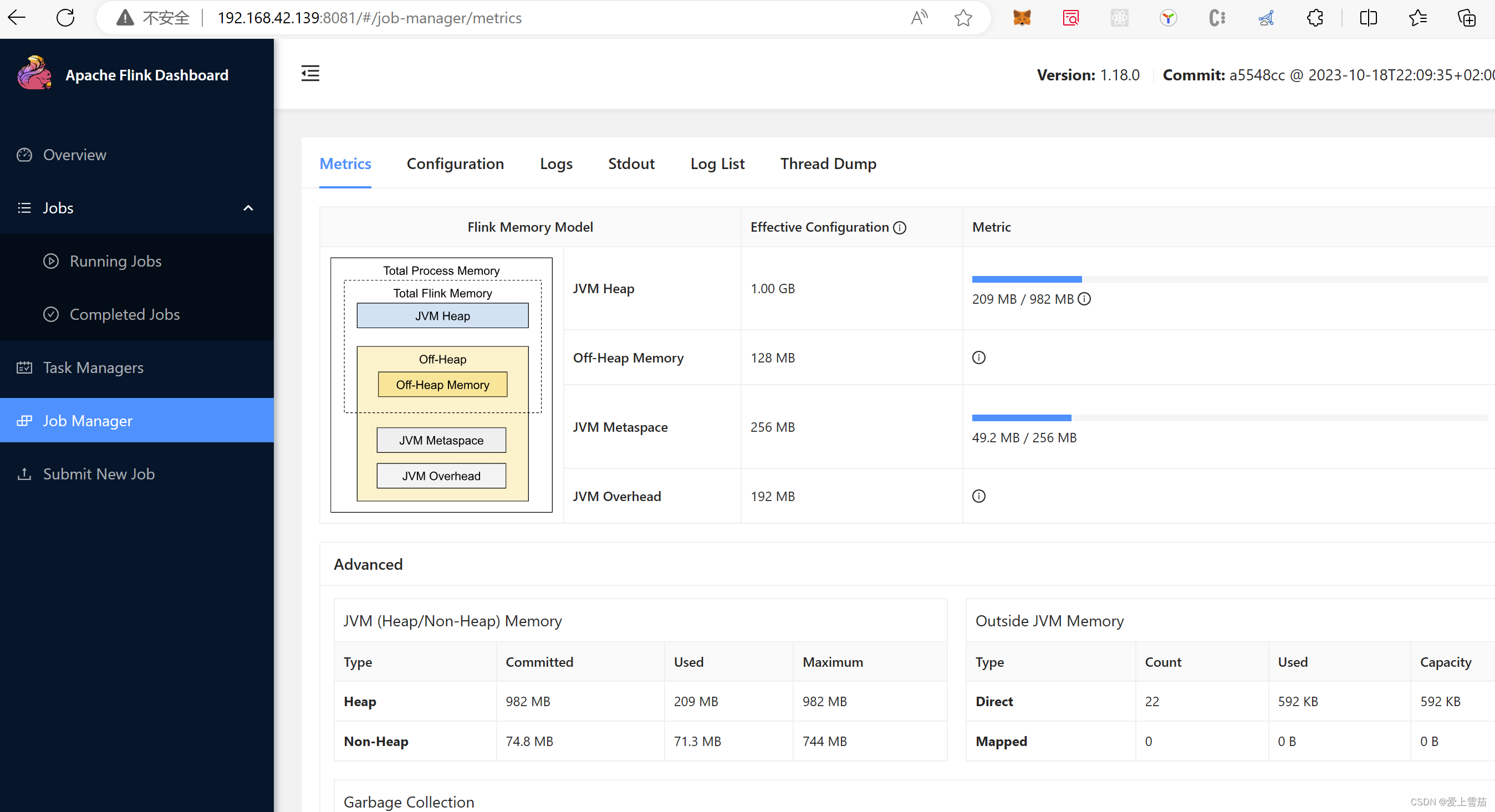Click the Running Jobs play icon
1495x812 pixels.
tap(51, 261)
